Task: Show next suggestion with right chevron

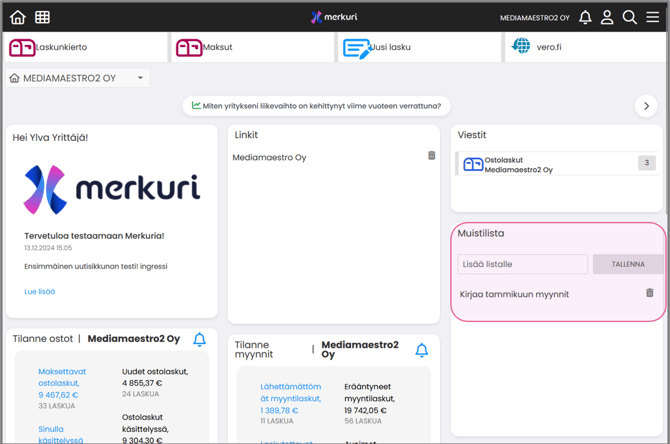Action: (646, 106)
